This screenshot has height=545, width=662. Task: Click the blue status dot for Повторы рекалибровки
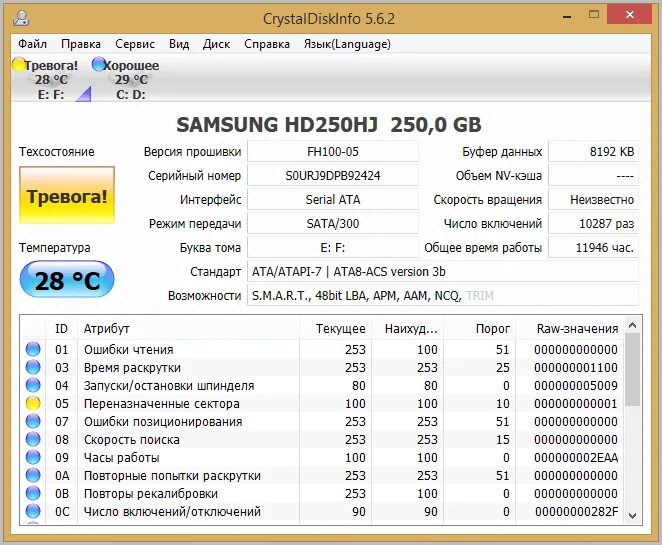pos(33,493)
